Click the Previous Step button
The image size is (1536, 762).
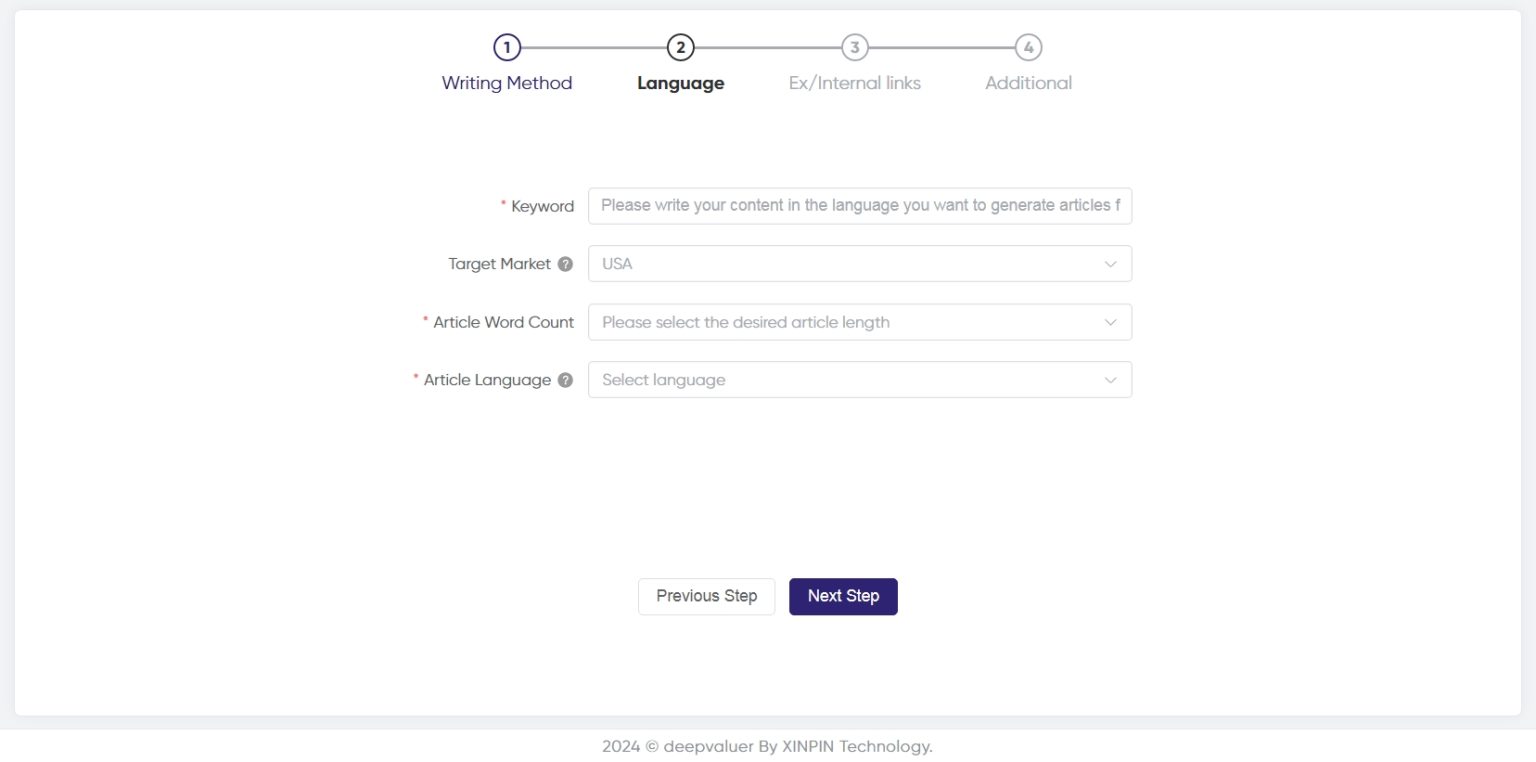(x=706, y=596)
